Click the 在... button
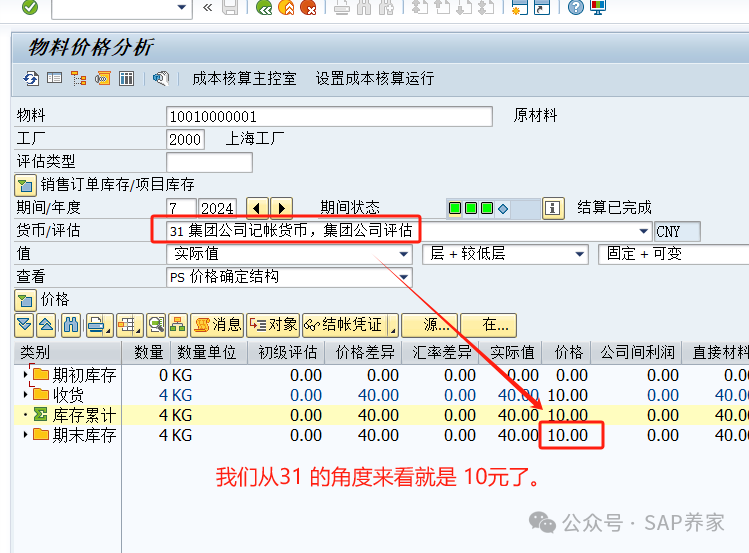 point(489,325)
